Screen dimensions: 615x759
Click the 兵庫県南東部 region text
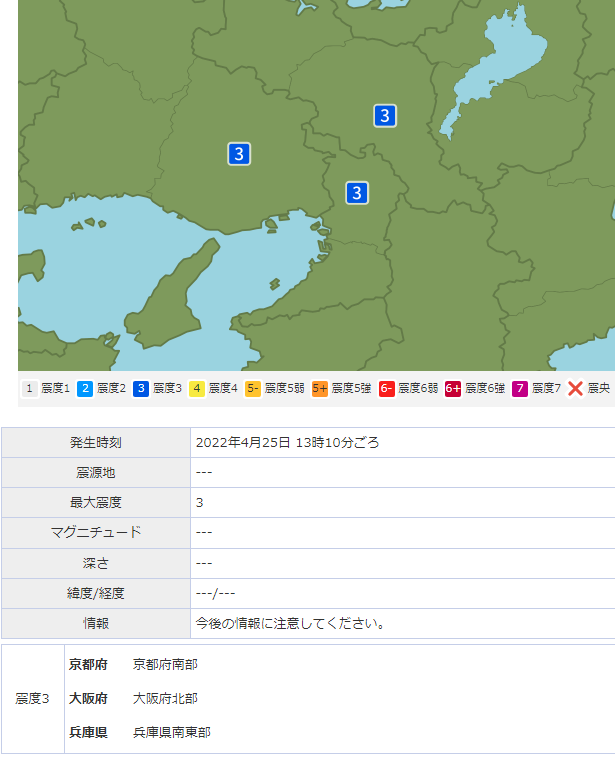[x=172, y=732]
